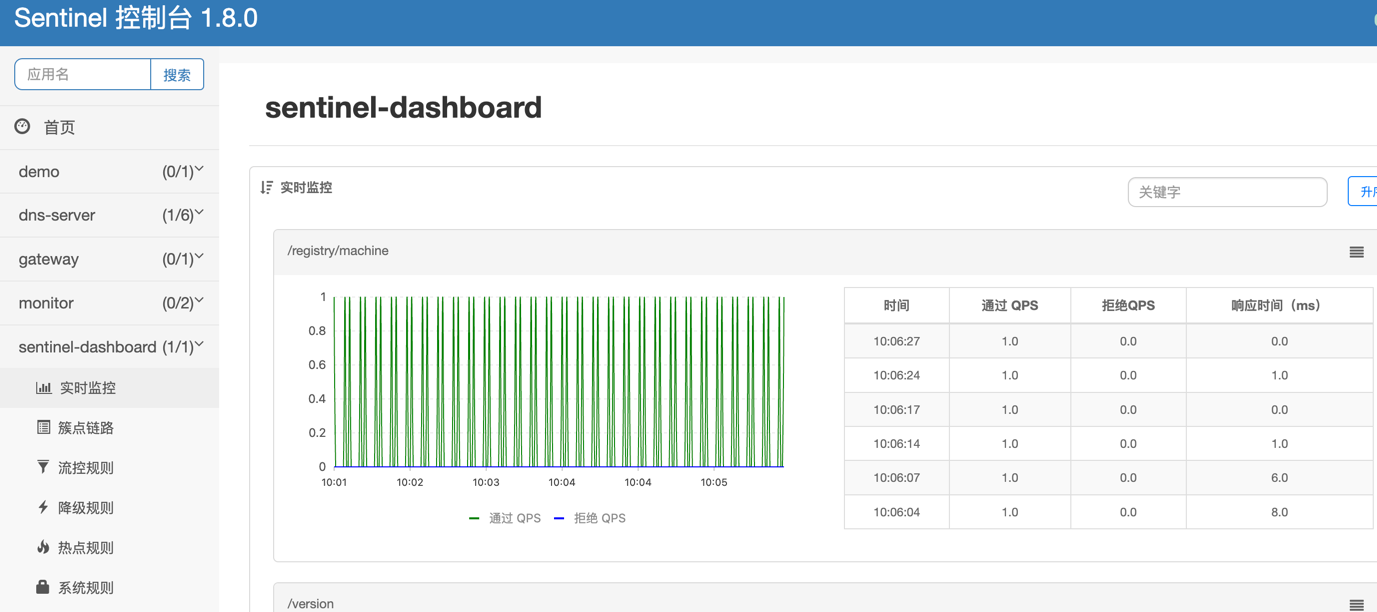Expand the monitor app chevron

point(199,300)
